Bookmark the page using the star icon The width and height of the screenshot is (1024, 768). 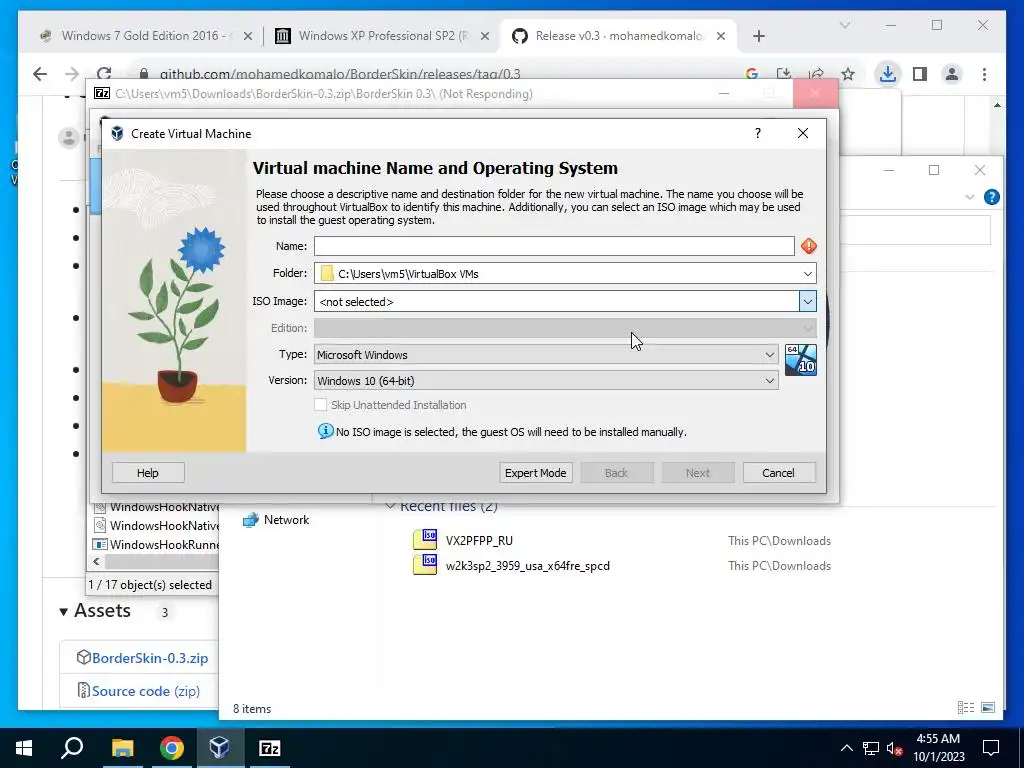pos(848,74)
